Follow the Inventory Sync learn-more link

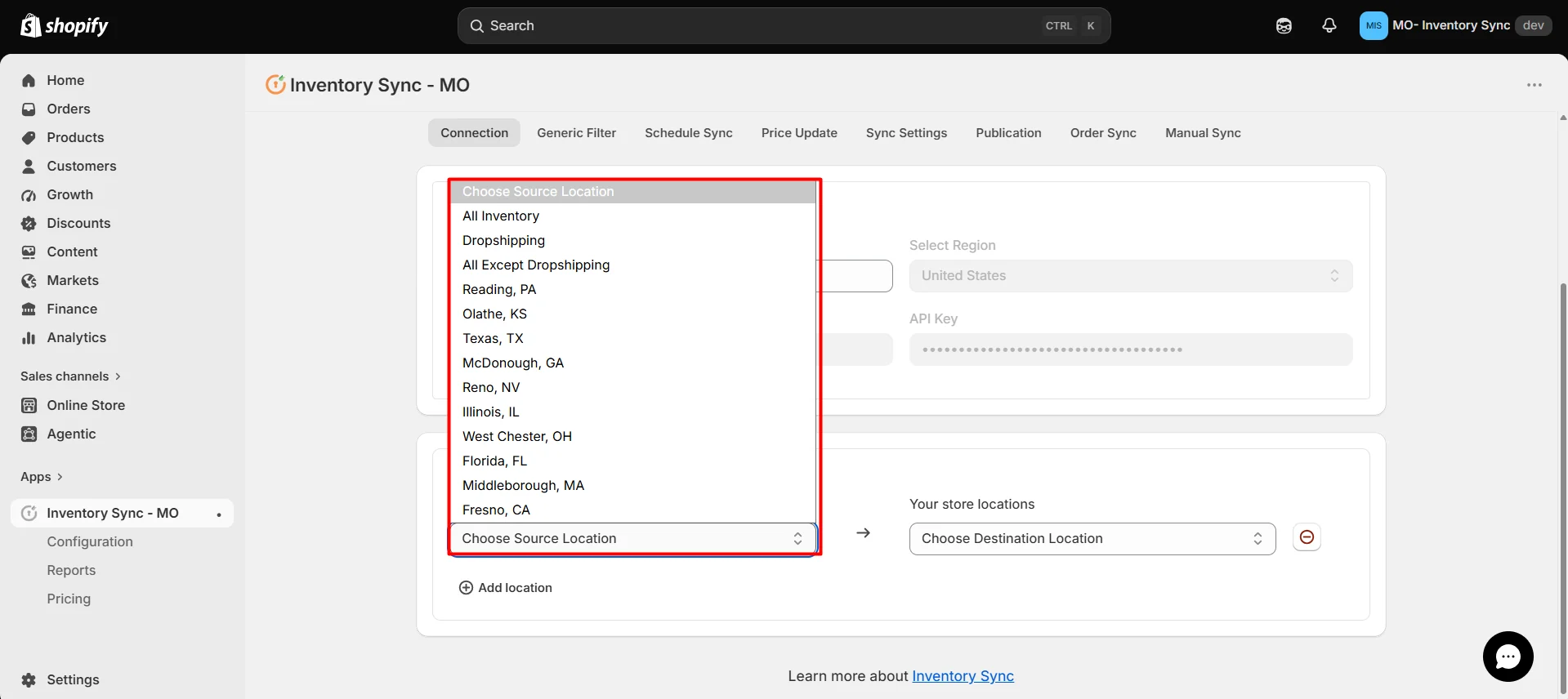click(963, 676)
